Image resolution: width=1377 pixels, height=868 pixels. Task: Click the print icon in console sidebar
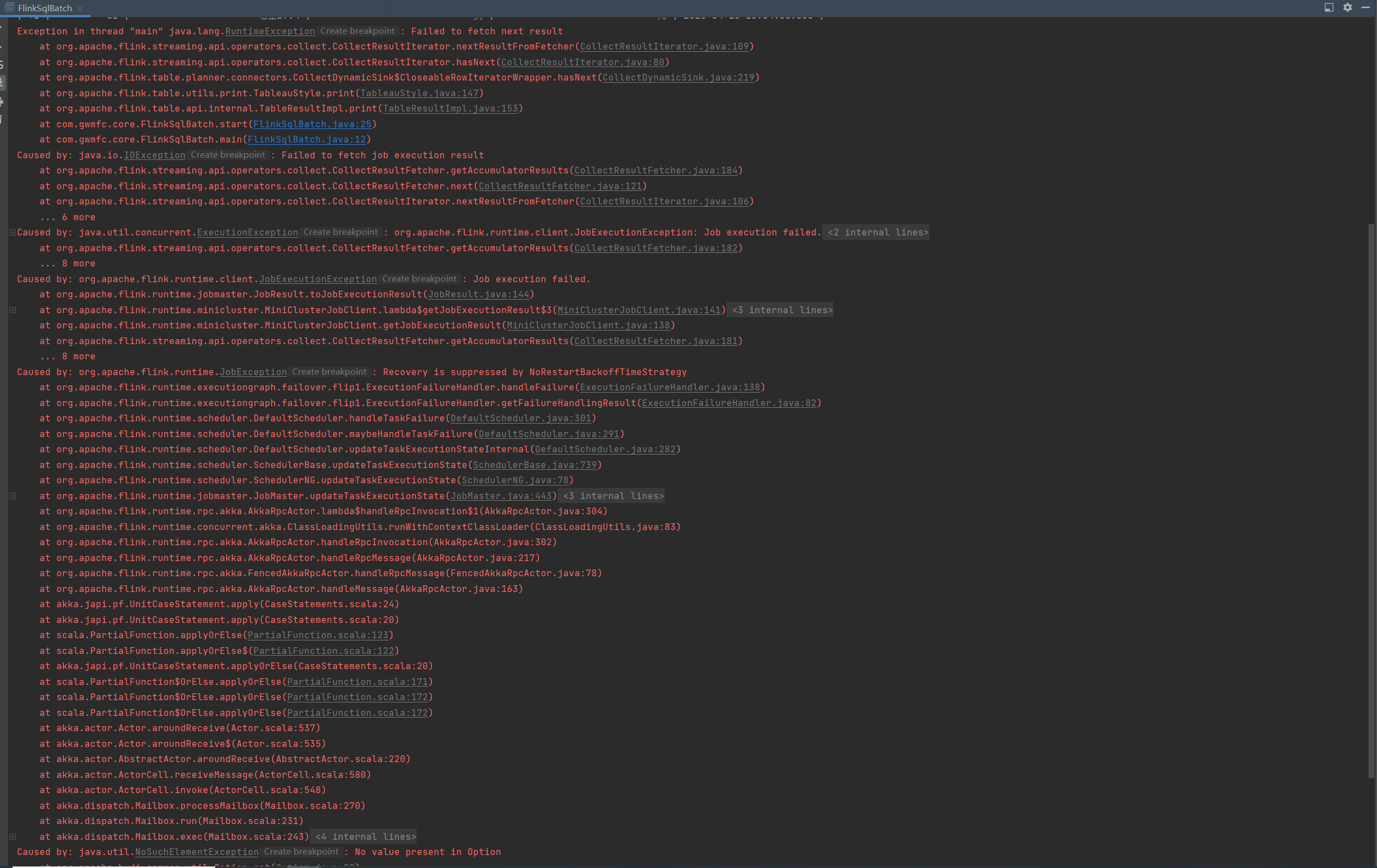coord(2,102)
